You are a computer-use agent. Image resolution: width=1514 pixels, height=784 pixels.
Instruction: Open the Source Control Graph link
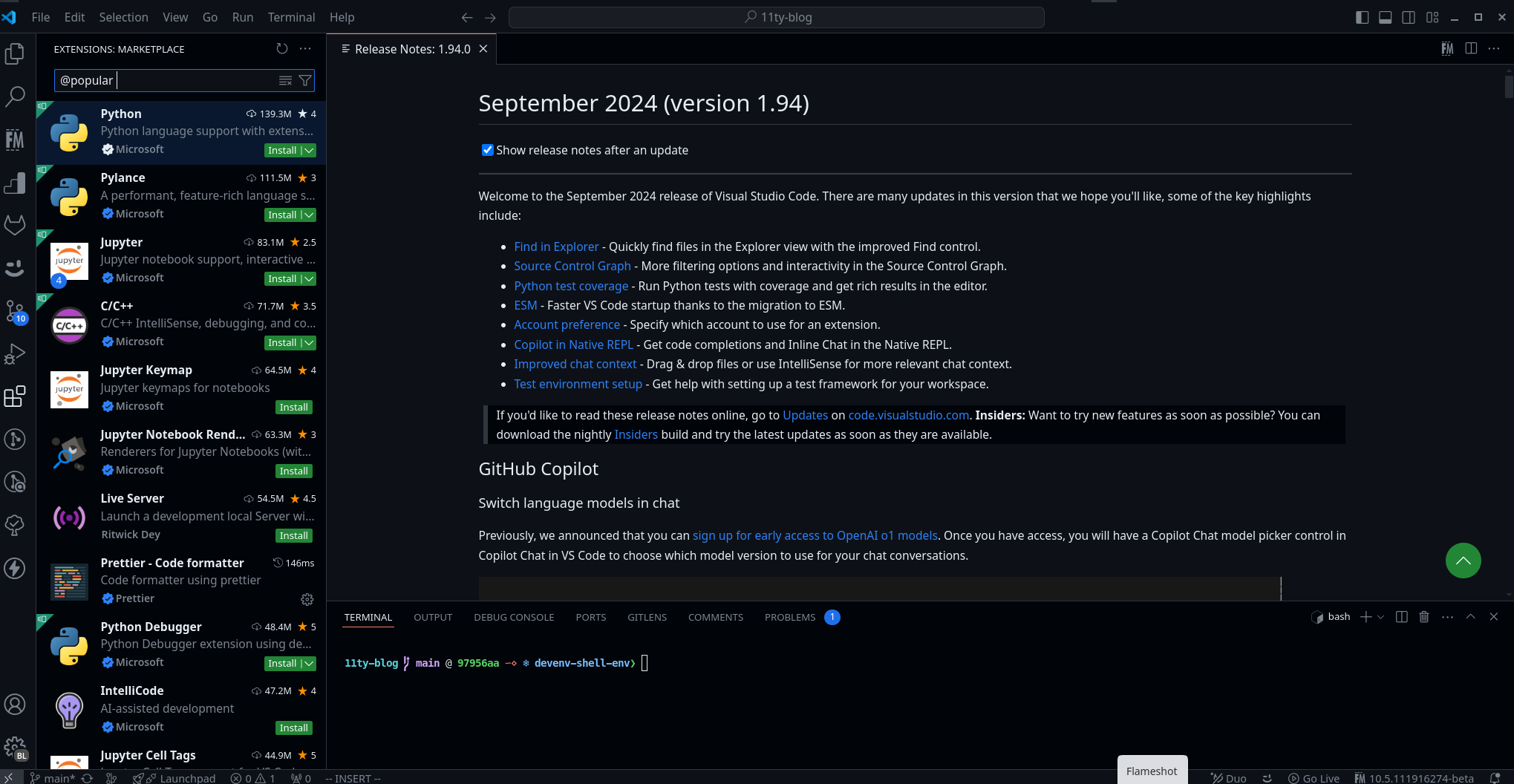572,266
